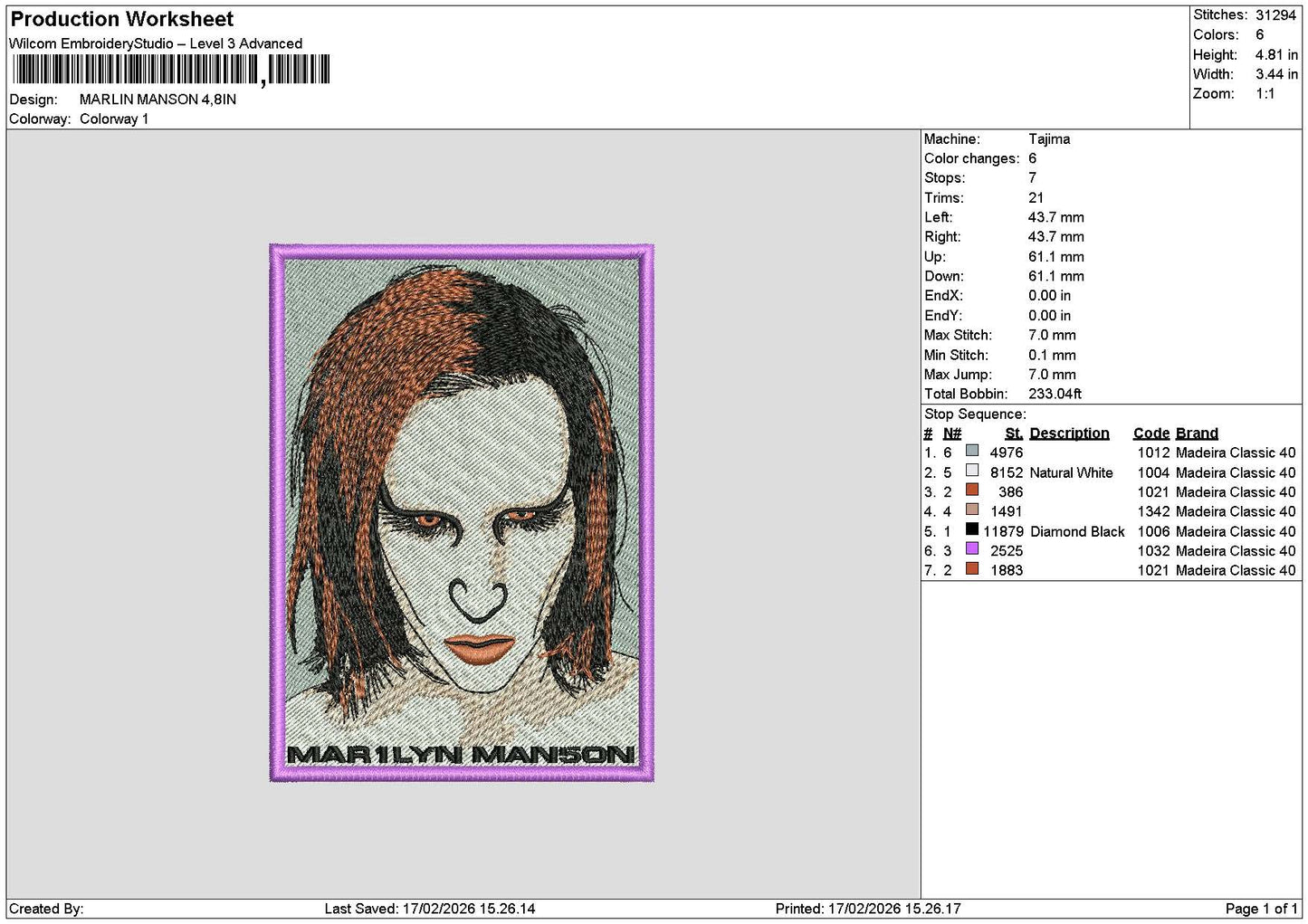Click the Trims value '21'

(1036, 198)
